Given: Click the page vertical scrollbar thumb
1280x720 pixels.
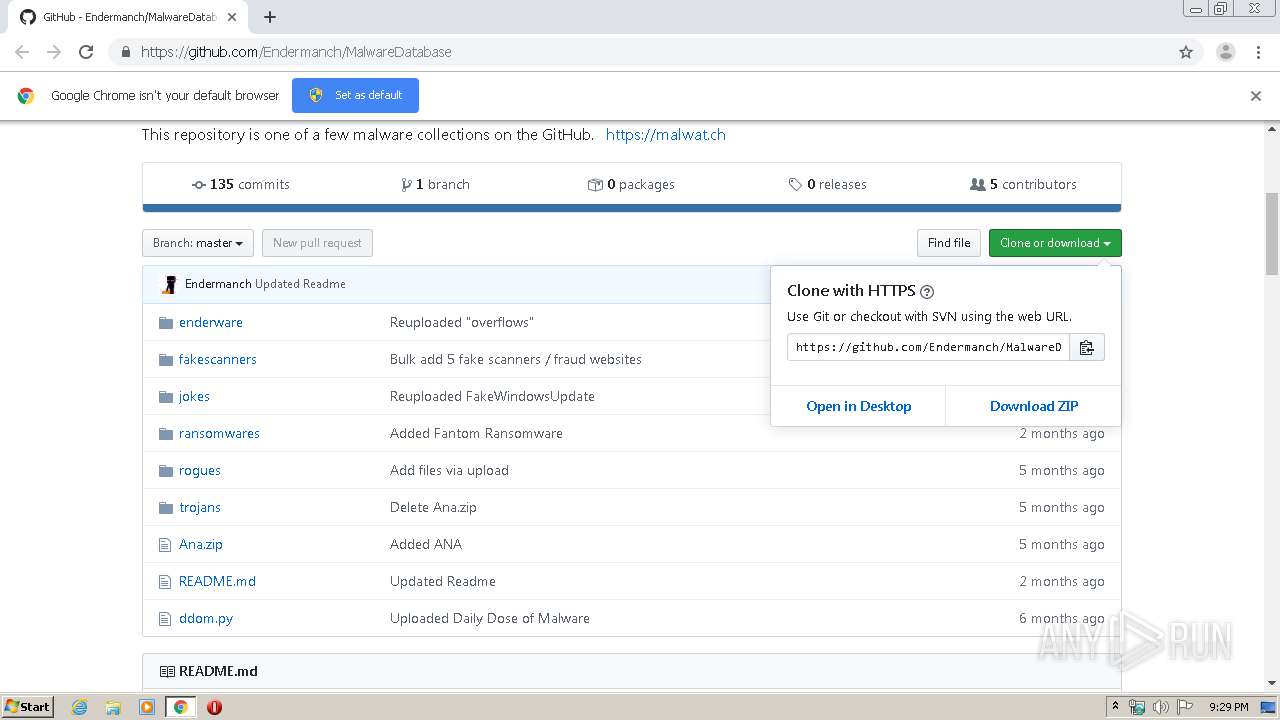Looking at the screenshot, I should (1272, 233).
